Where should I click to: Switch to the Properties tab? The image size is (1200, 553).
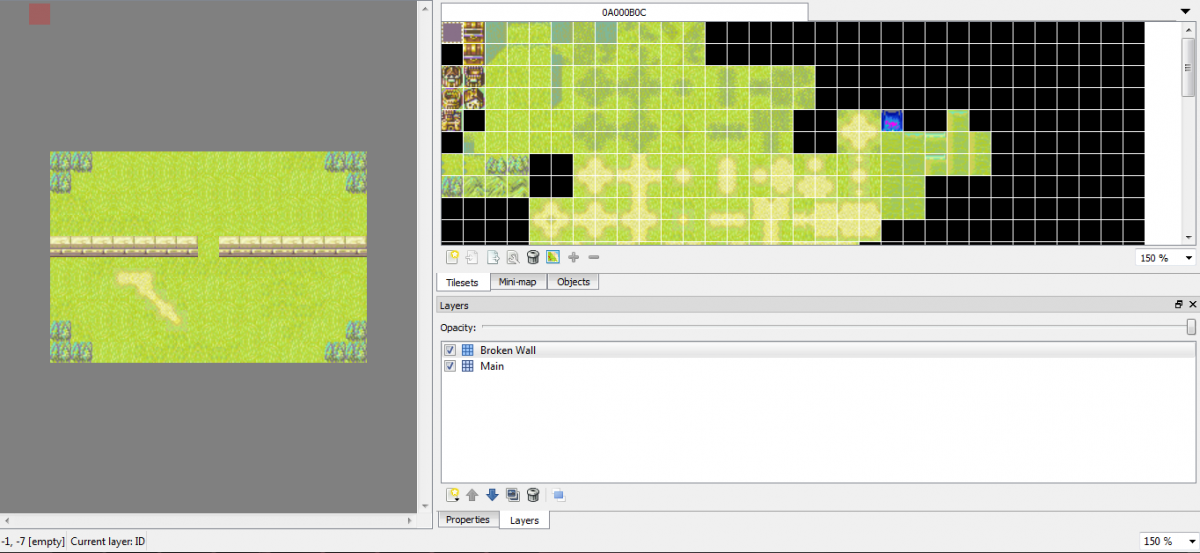pyautogui.click(x=467, y=520)
